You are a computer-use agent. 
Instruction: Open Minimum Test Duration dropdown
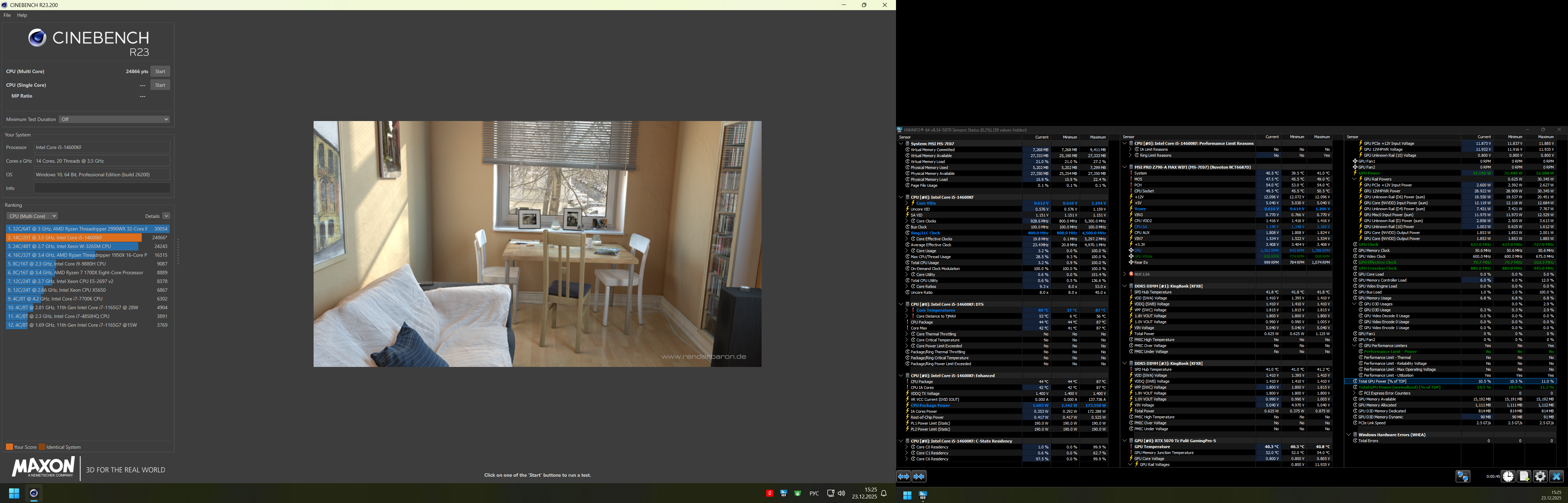[114, 119]
